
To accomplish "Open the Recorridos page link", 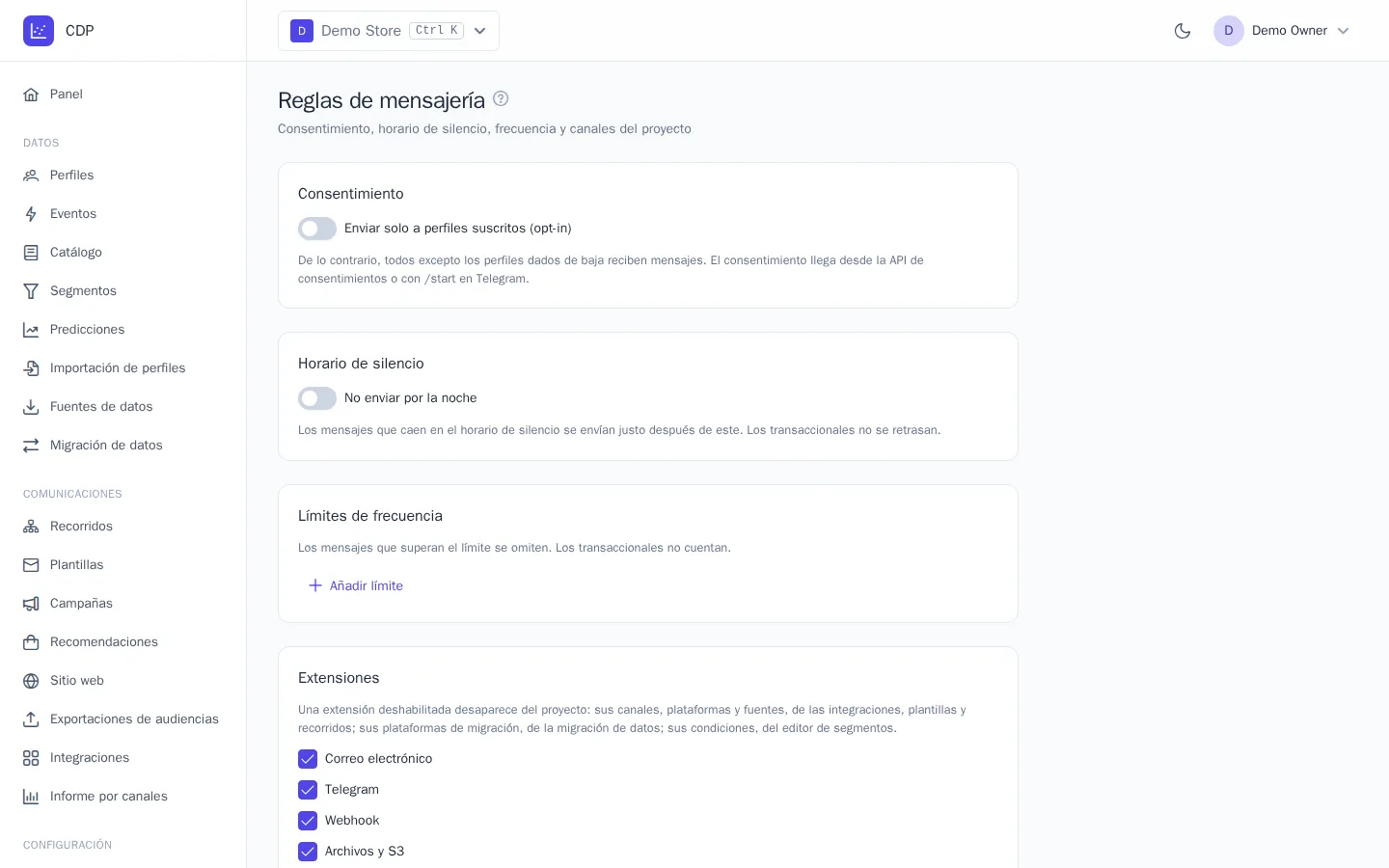I will click(x=123, y=527).
